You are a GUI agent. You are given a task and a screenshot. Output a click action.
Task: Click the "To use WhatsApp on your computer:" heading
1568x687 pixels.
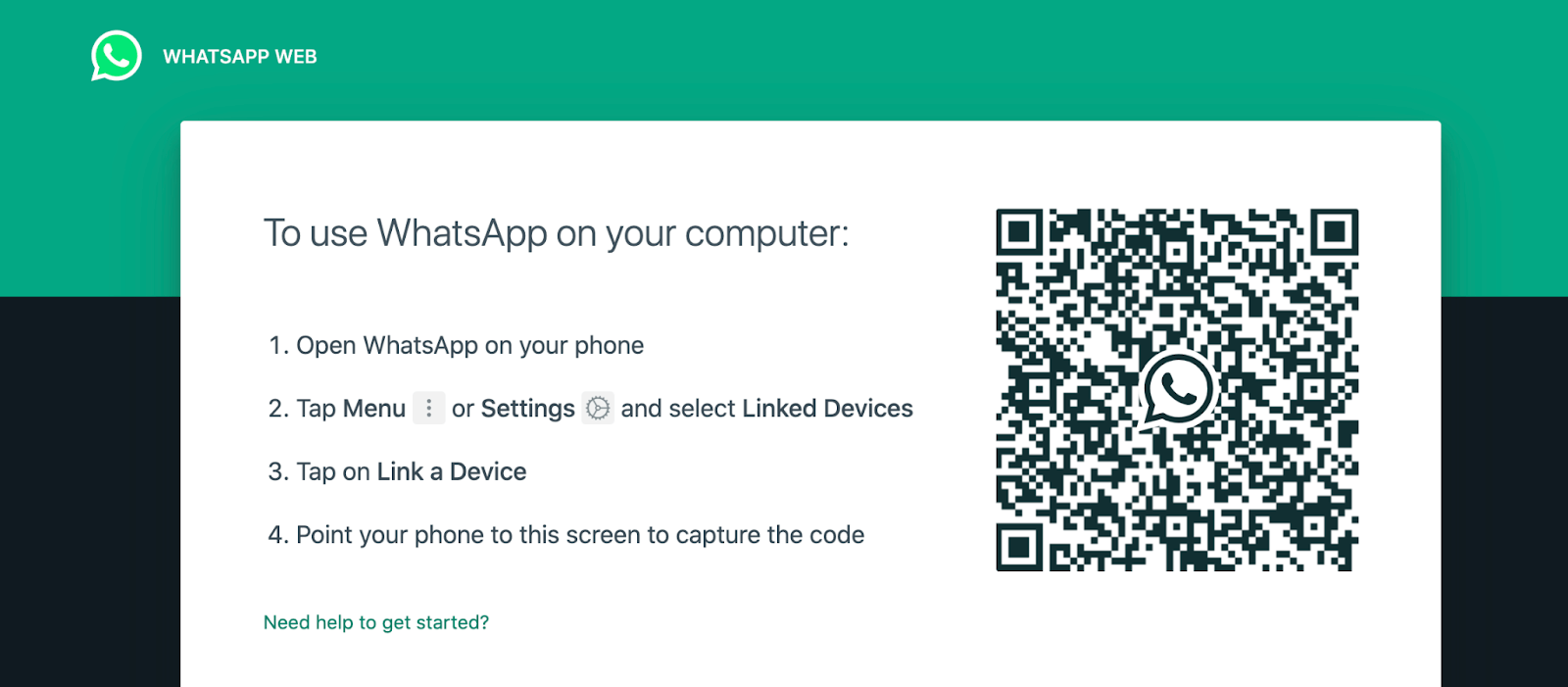(x=556, y=233)
